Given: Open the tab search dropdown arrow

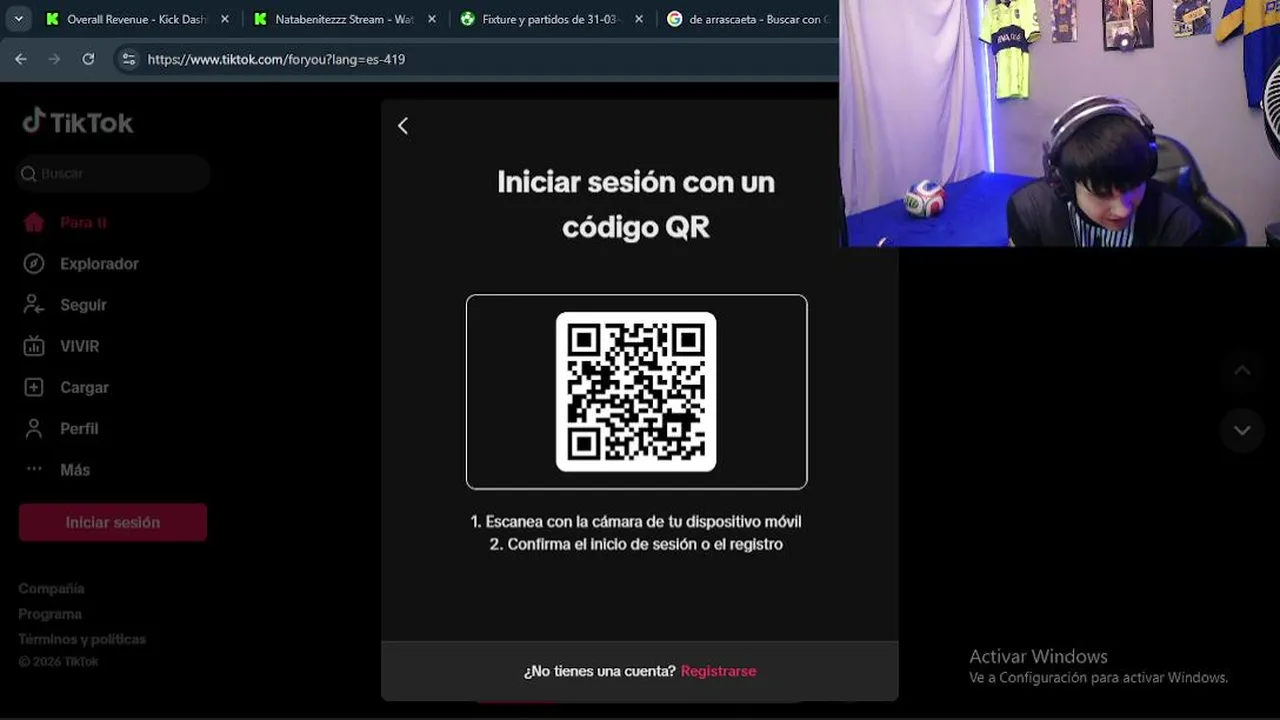Looking at the screenshot, I should point(18,19).
